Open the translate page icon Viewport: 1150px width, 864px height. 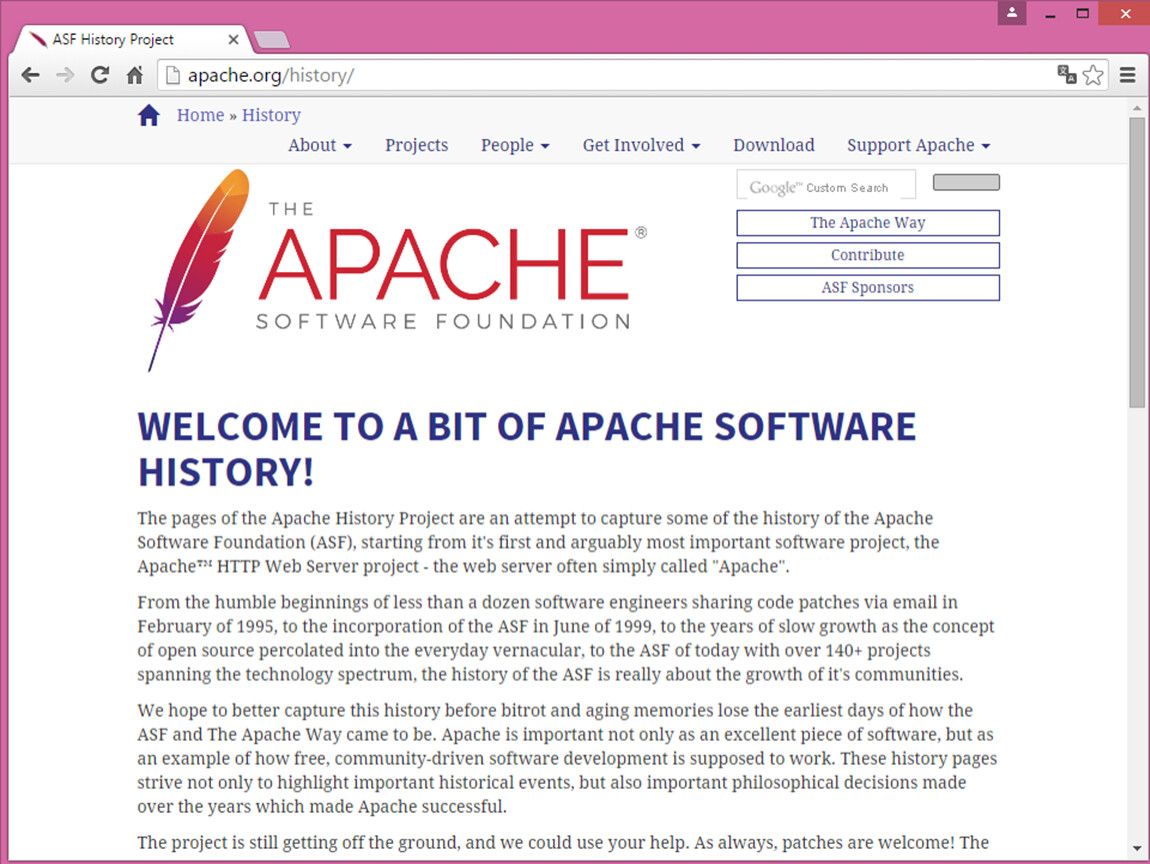1067,75
